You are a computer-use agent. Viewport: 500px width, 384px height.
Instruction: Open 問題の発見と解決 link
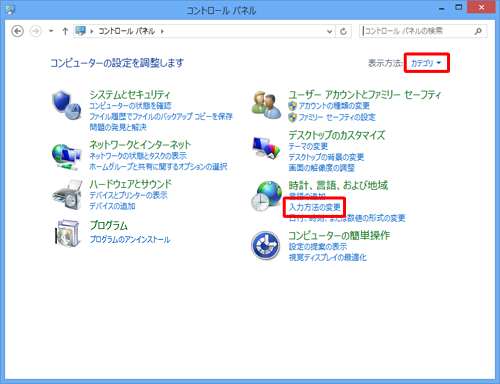(118, 127)
